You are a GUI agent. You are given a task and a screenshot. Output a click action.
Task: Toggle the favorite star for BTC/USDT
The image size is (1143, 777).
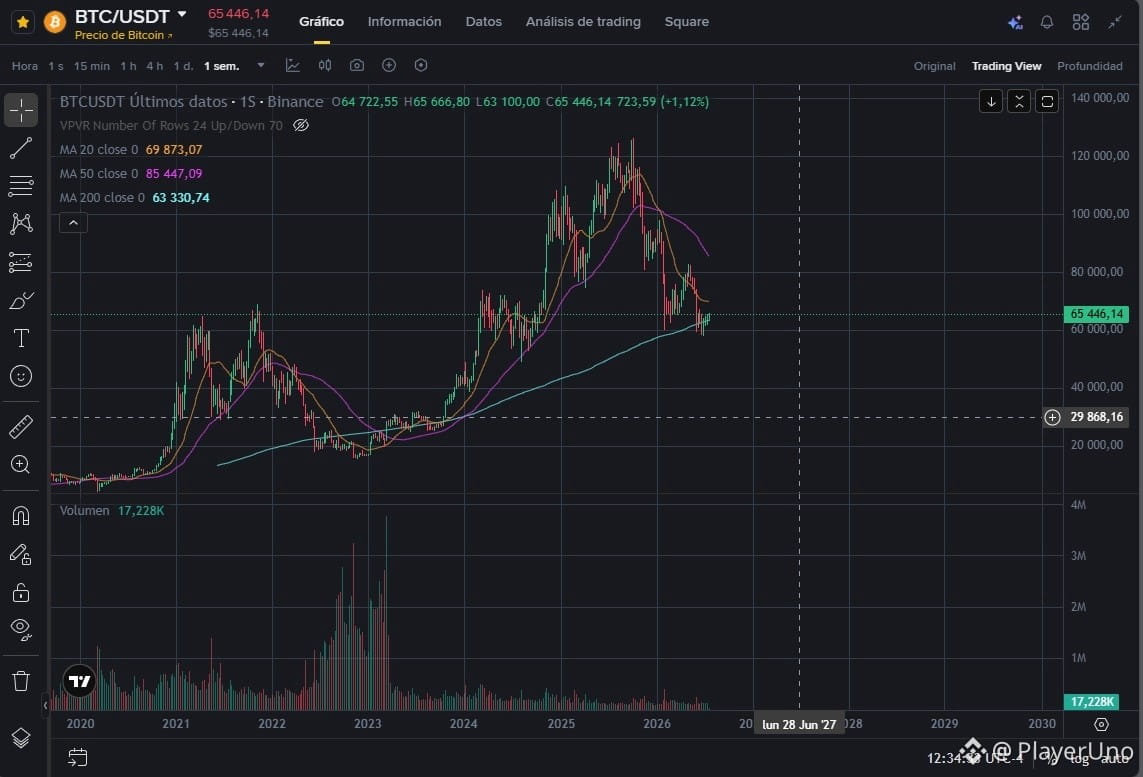tap(23, 22)
